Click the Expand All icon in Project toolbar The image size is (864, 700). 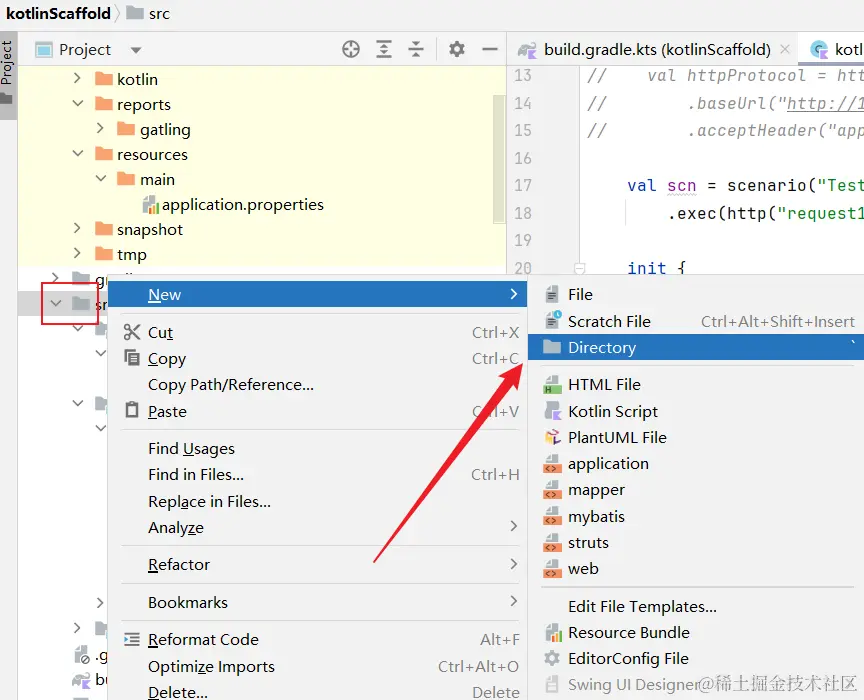384,50
